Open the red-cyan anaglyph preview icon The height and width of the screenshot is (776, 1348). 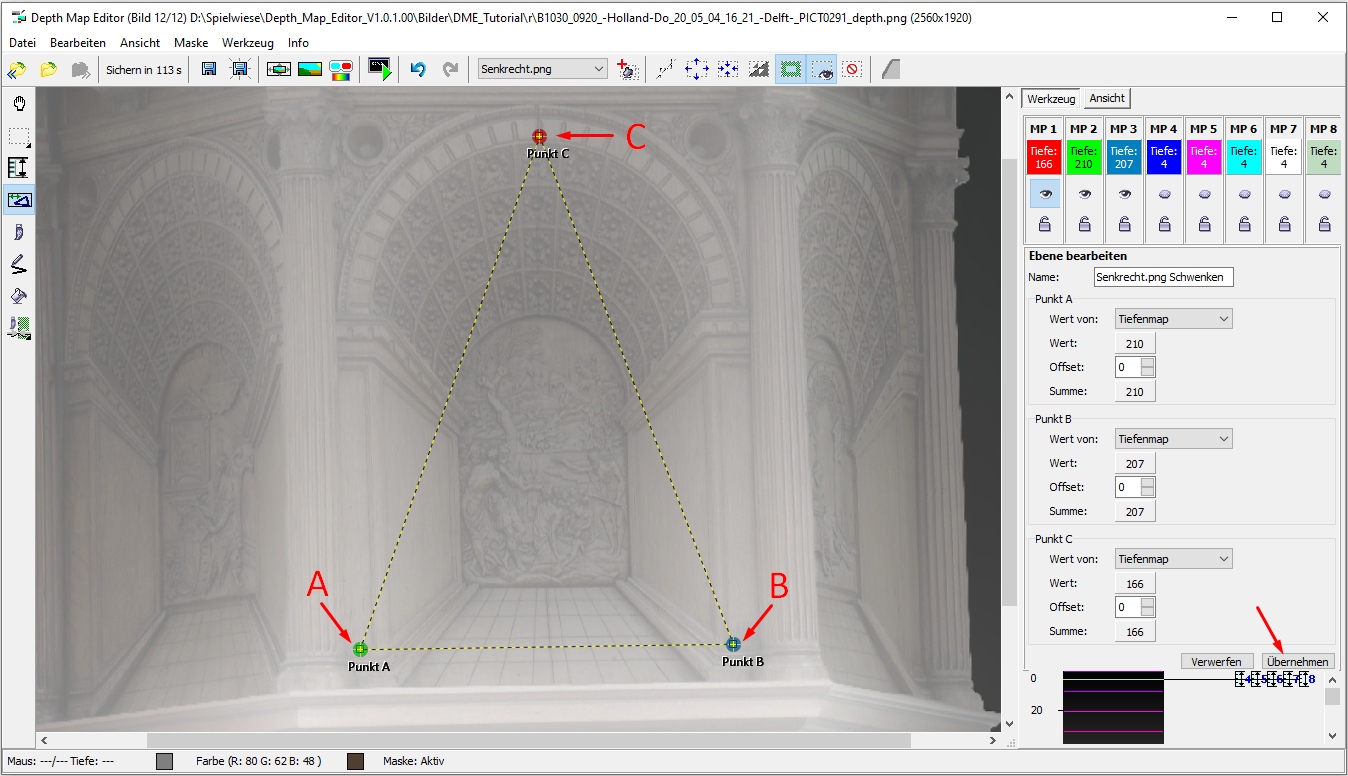(341, 69)
